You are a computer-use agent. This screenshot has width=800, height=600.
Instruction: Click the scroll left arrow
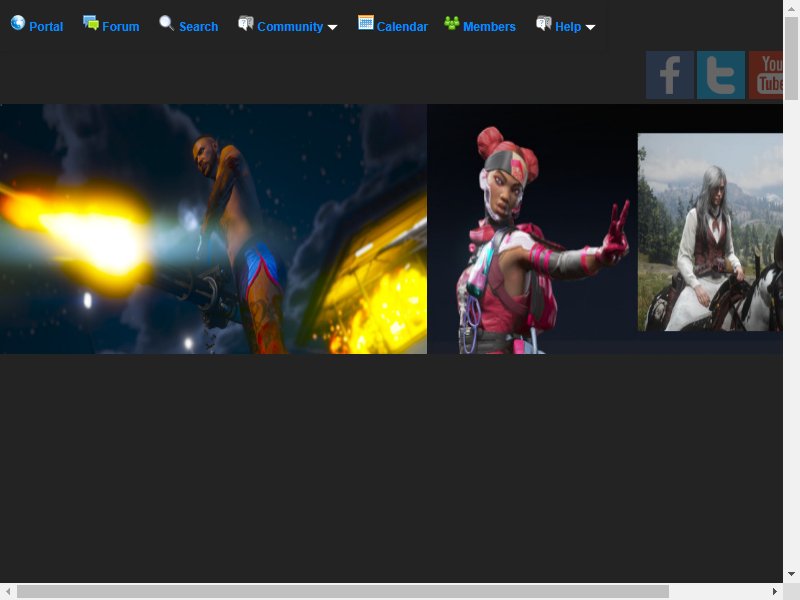(x=8, y=591)
